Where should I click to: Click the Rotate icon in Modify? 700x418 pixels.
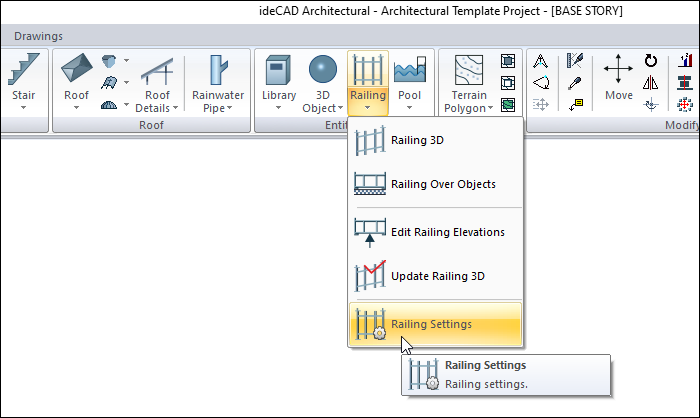pos(651,61)
